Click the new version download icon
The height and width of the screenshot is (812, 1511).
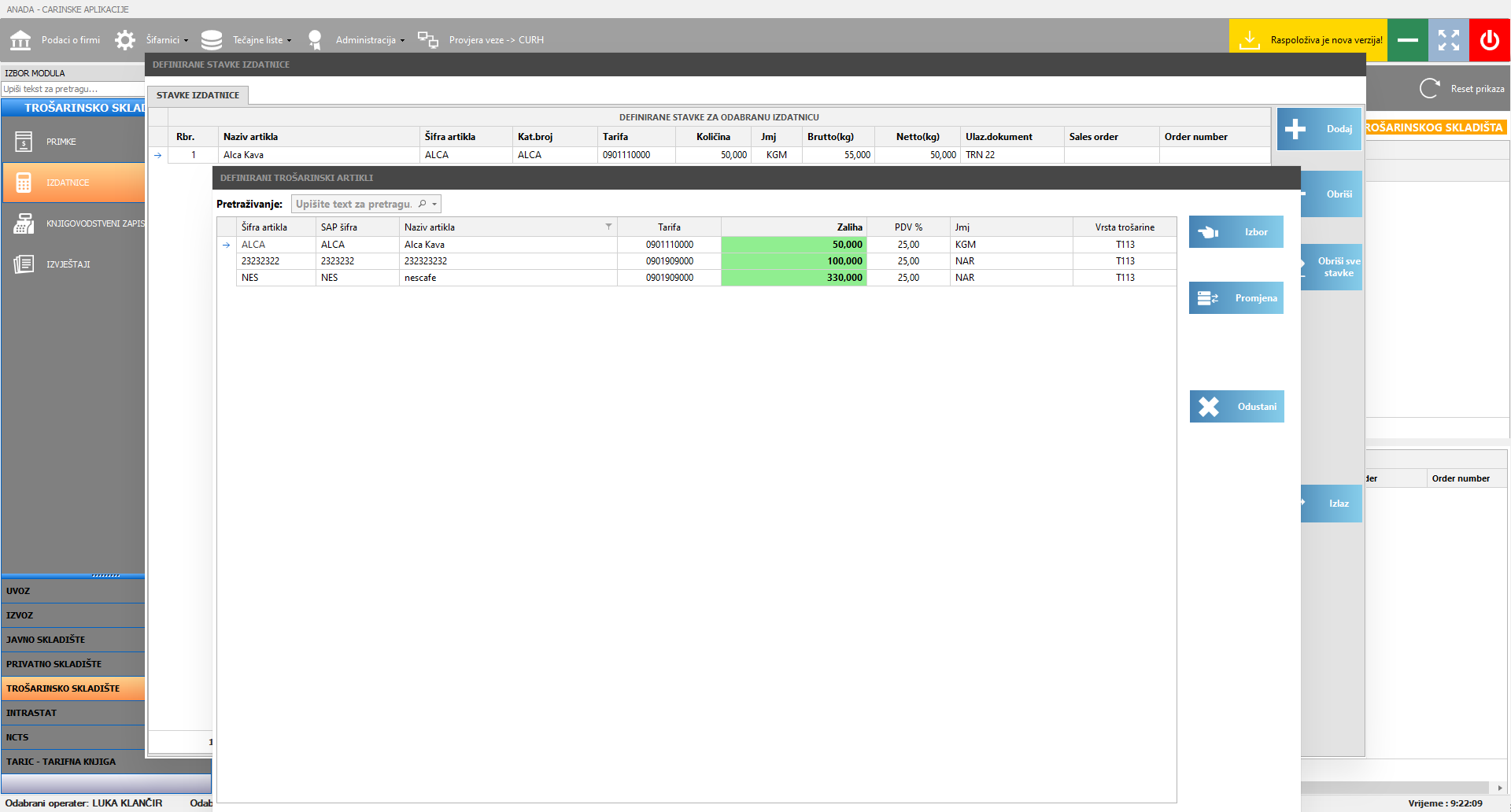(x=1250, y=40)
